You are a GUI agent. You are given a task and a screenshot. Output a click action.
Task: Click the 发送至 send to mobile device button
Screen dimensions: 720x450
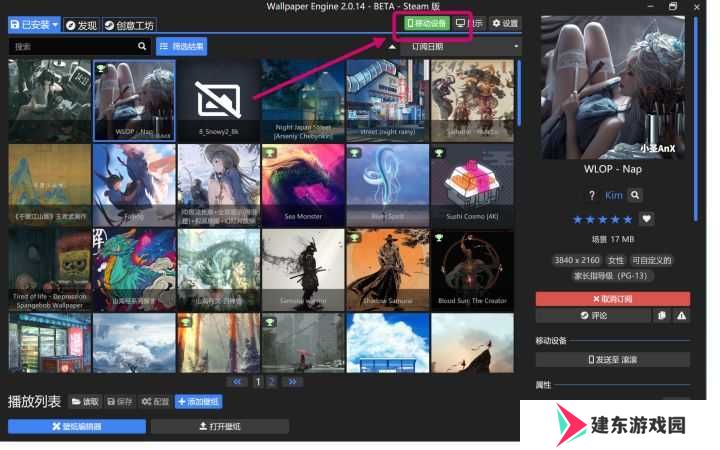613,360
